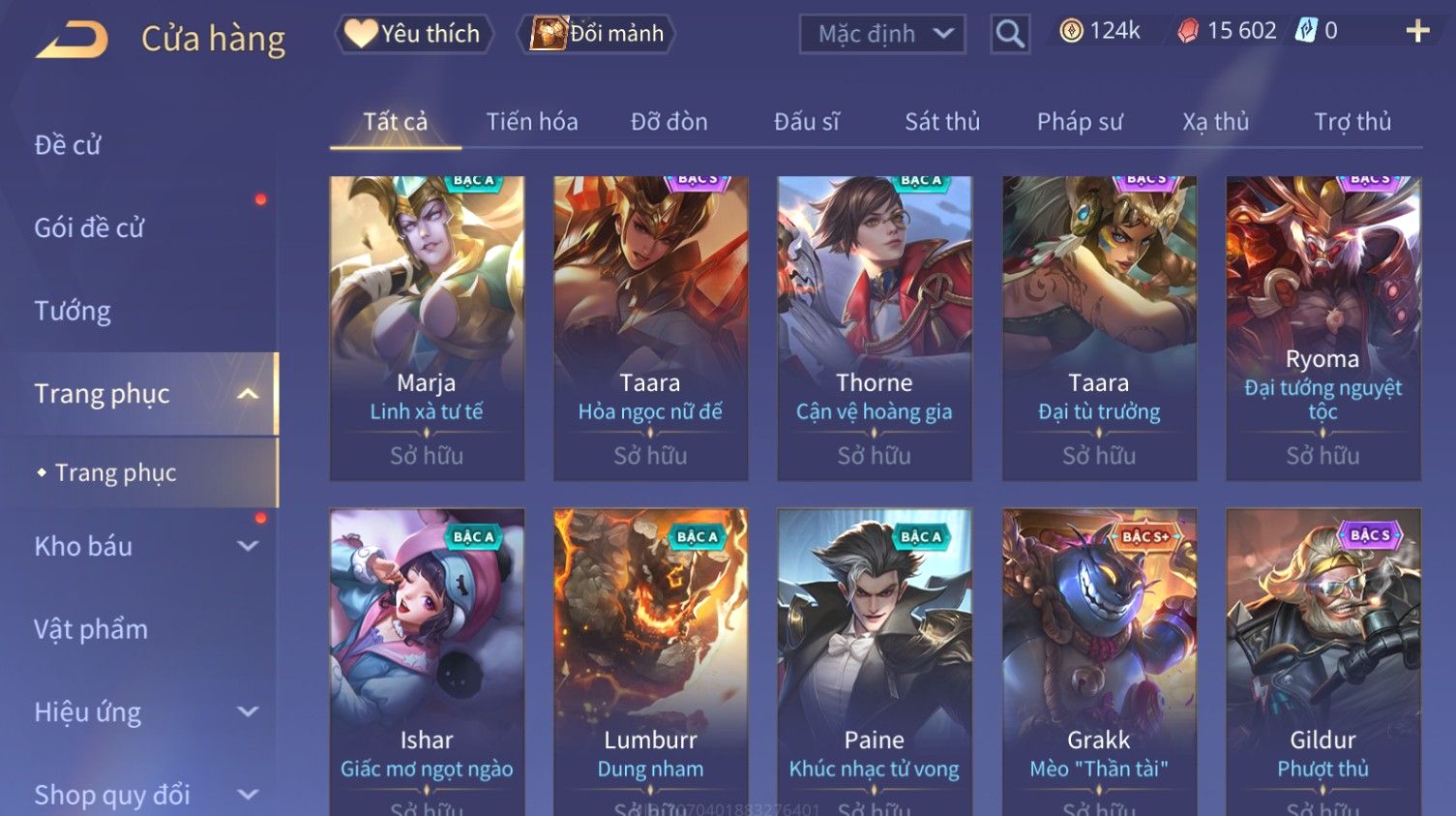
Task: Expand the Hiệu ứng sidebar section
Action: click(x=248, y=712)
